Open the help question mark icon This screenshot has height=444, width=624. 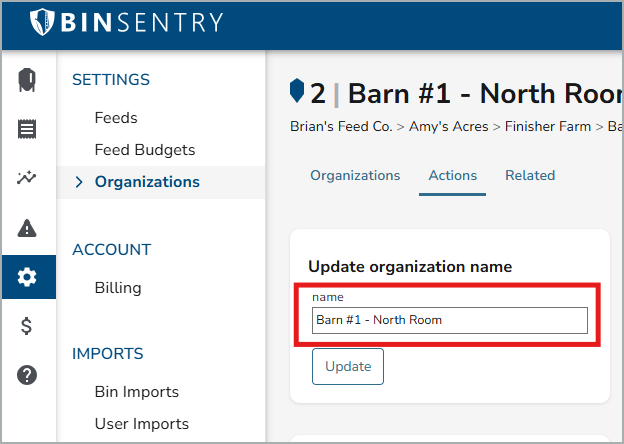click(27, 375)
